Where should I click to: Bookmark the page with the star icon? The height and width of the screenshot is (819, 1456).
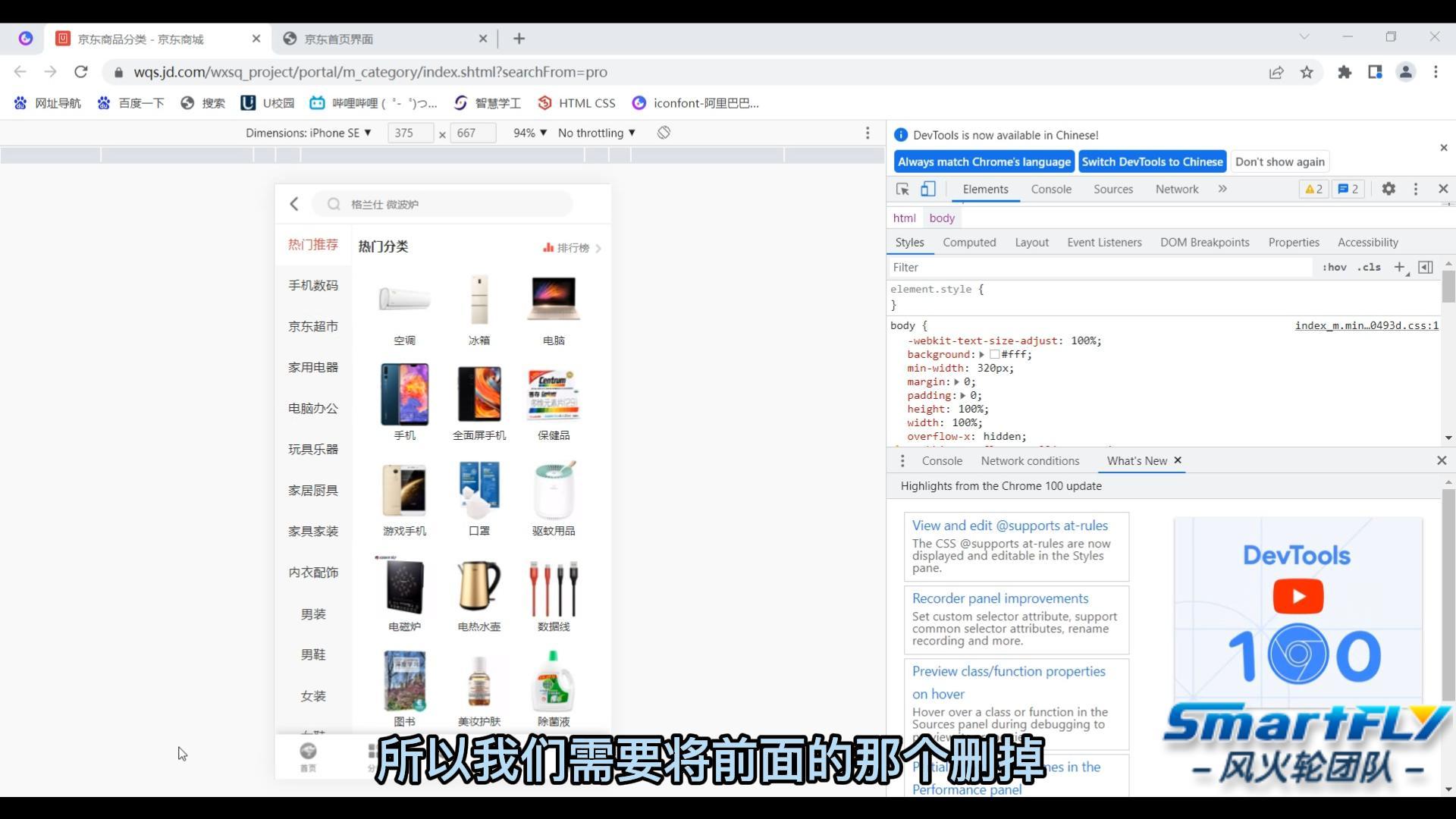pyautogui.click(x=1307, y=72)
